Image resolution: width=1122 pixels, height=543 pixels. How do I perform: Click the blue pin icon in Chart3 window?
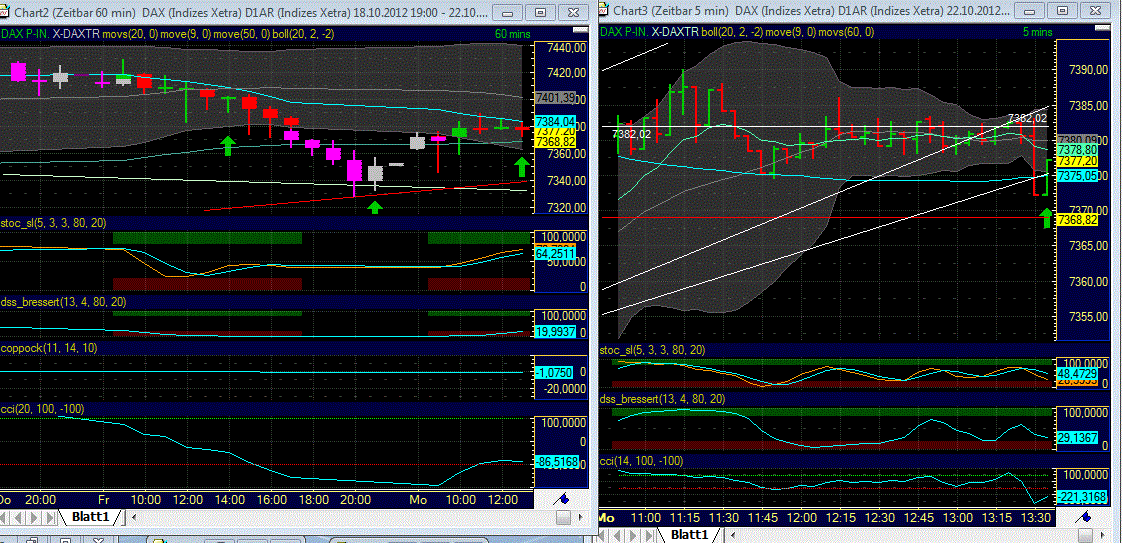click(x=1083, y=516)
